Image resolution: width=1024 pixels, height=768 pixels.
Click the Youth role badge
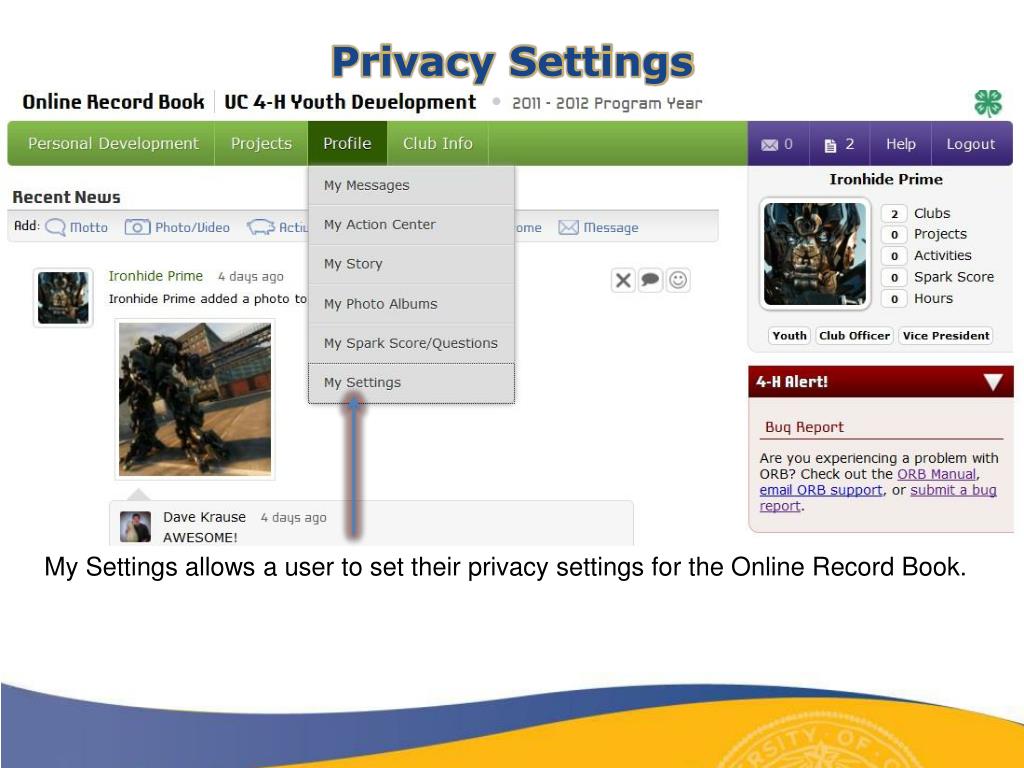pos(789,336)
